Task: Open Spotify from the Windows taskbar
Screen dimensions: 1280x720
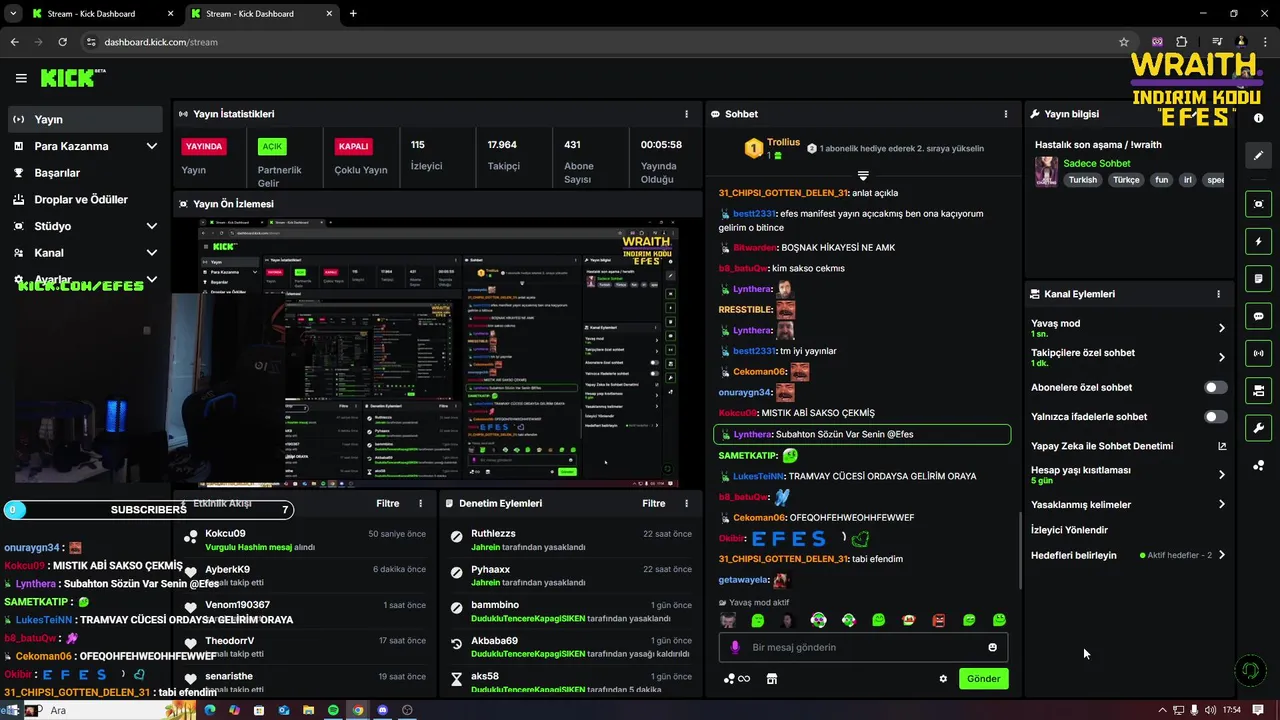Action: coord(334,710)
